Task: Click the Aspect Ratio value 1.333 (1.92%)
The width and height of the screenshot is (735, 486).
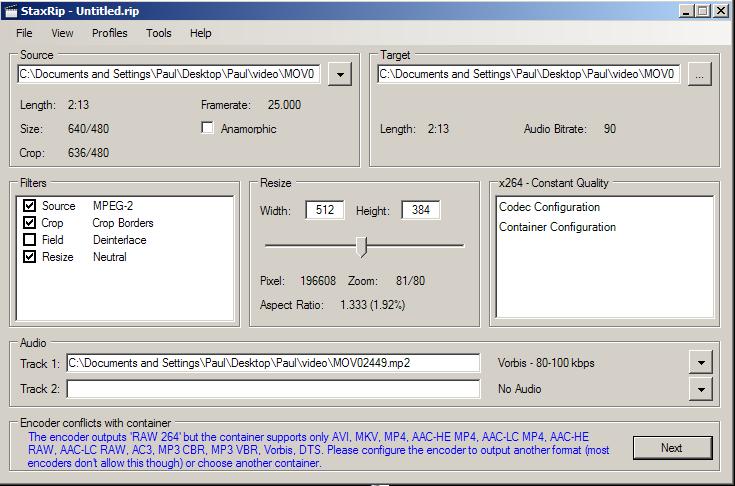Action: click(x=373, y=305)
